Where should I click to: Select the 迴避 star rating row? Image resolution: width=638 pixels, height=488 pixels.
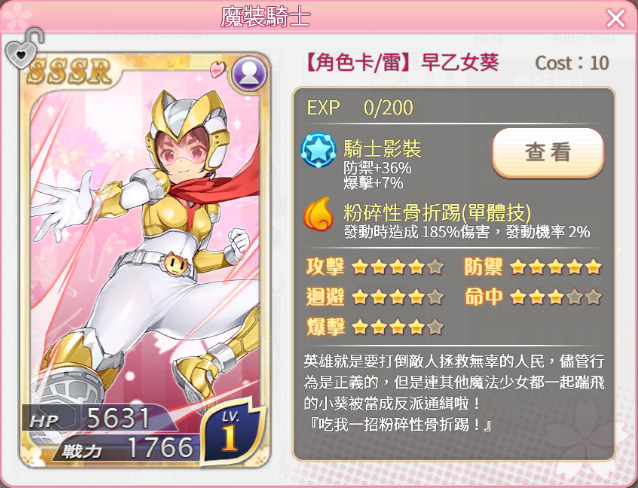tap(374, 297)
